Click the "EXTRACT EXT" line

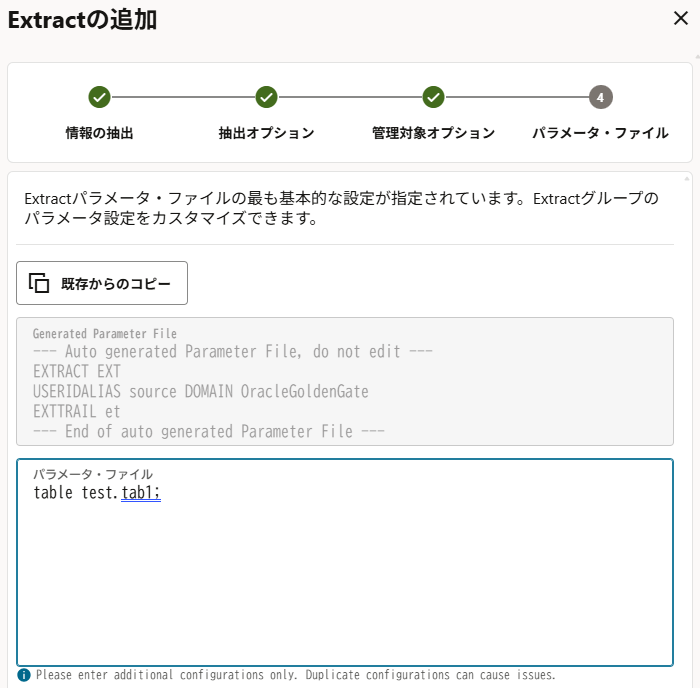[x=77, y=371]
